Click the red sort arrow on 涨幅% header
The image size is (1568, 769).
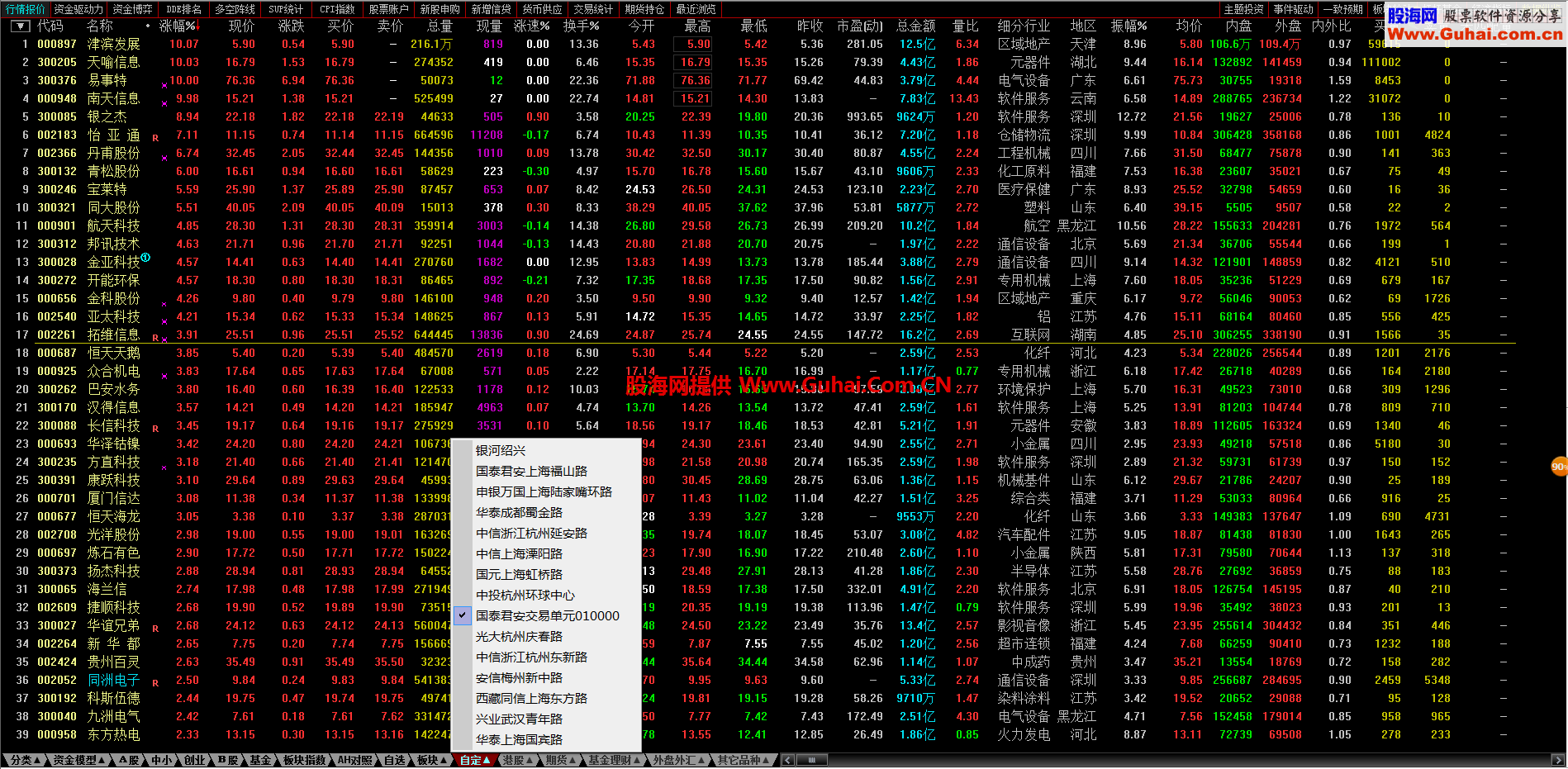tap(198, 26)
